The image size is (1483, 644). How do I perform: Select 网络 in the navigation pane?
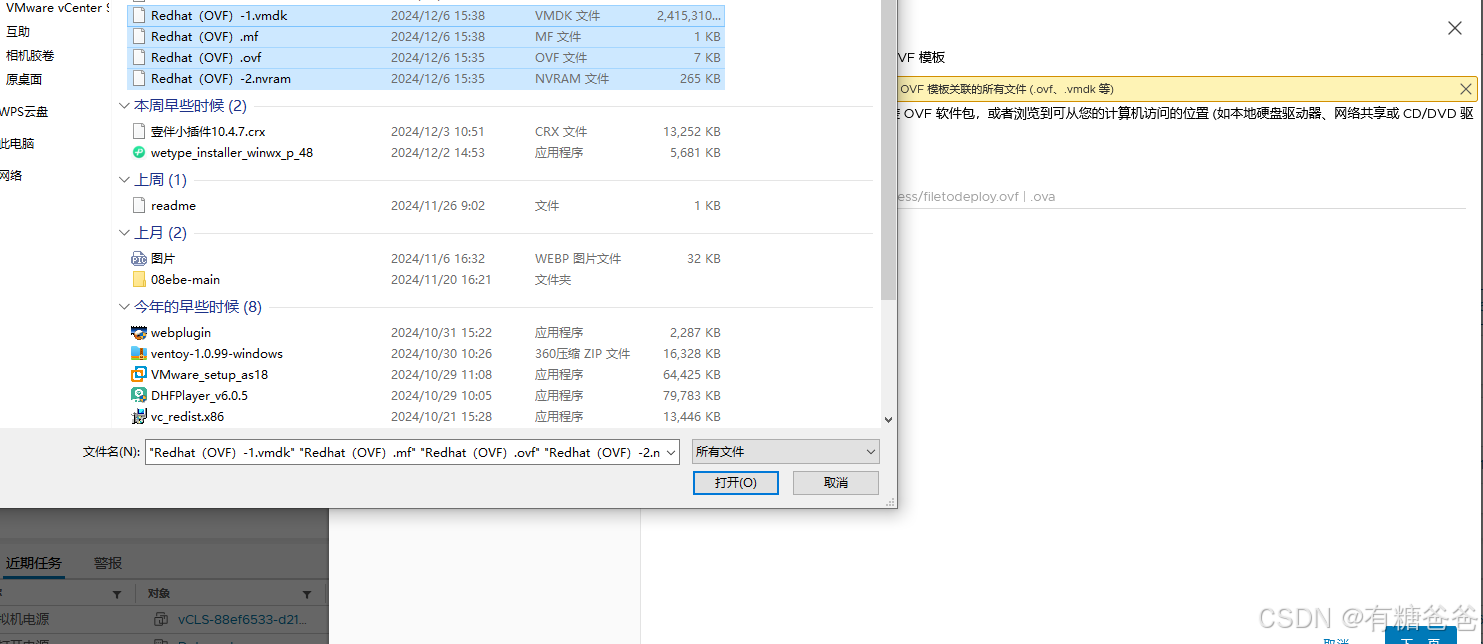(11, 176)
